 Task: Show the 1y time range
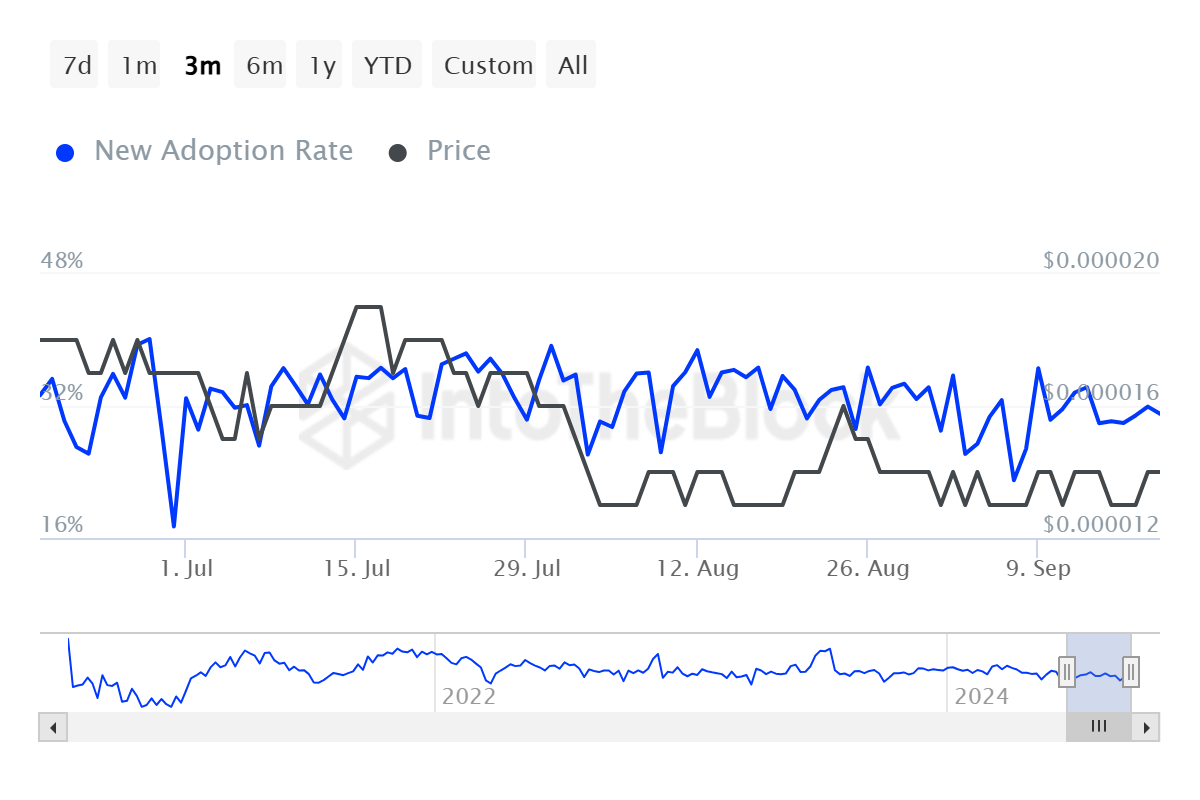[322, 66]
